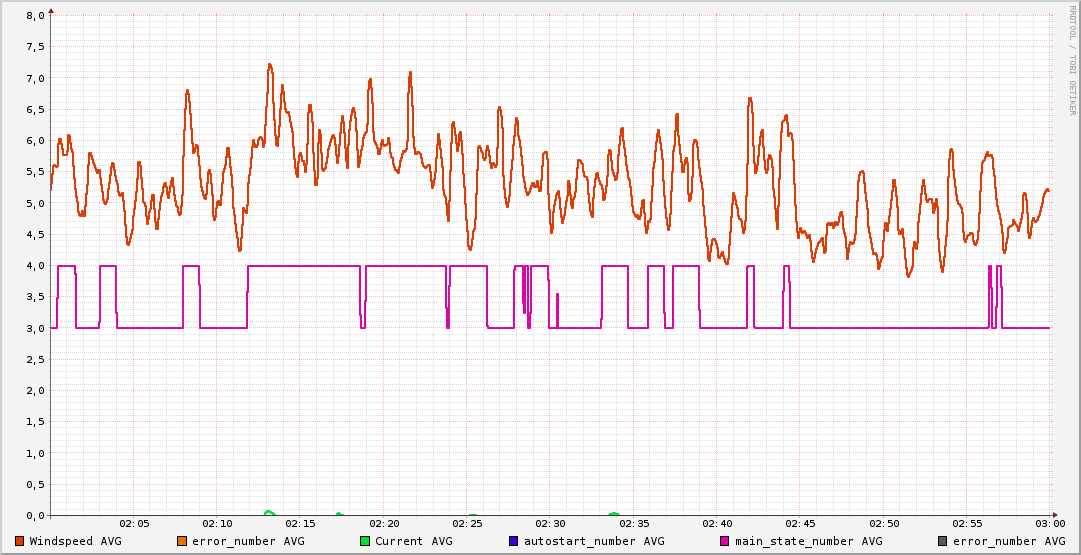The image size is (1081, 555).
Task: Click the red Windspeed AVG legend swatch
Action: 20,541
